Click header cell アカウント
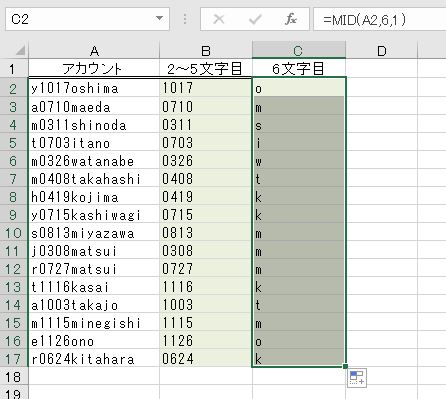446x399 pixels. [94, 69]
